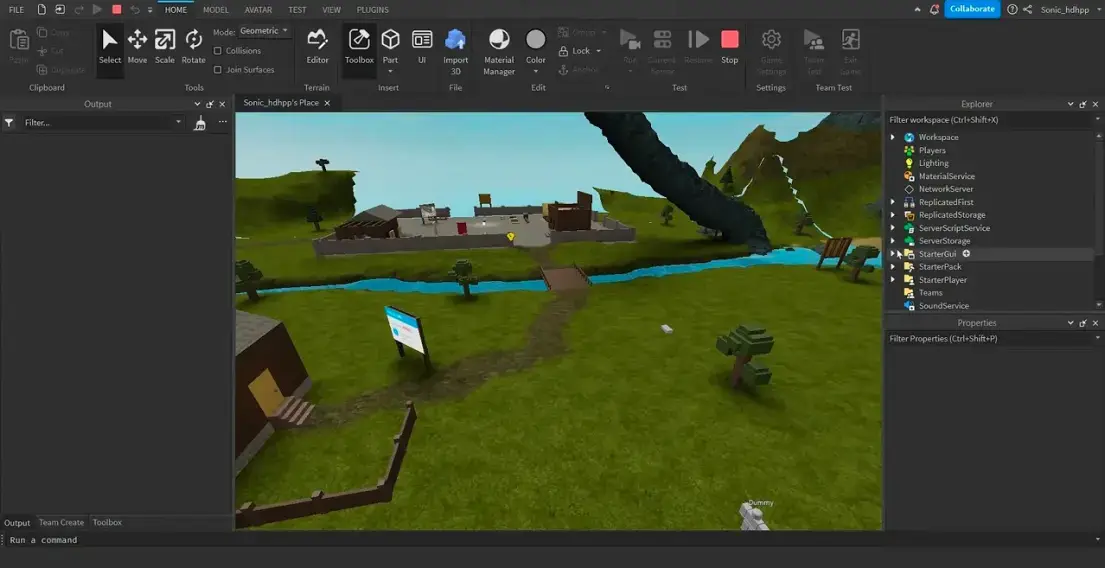Stop the running test session

coord(730,46)
